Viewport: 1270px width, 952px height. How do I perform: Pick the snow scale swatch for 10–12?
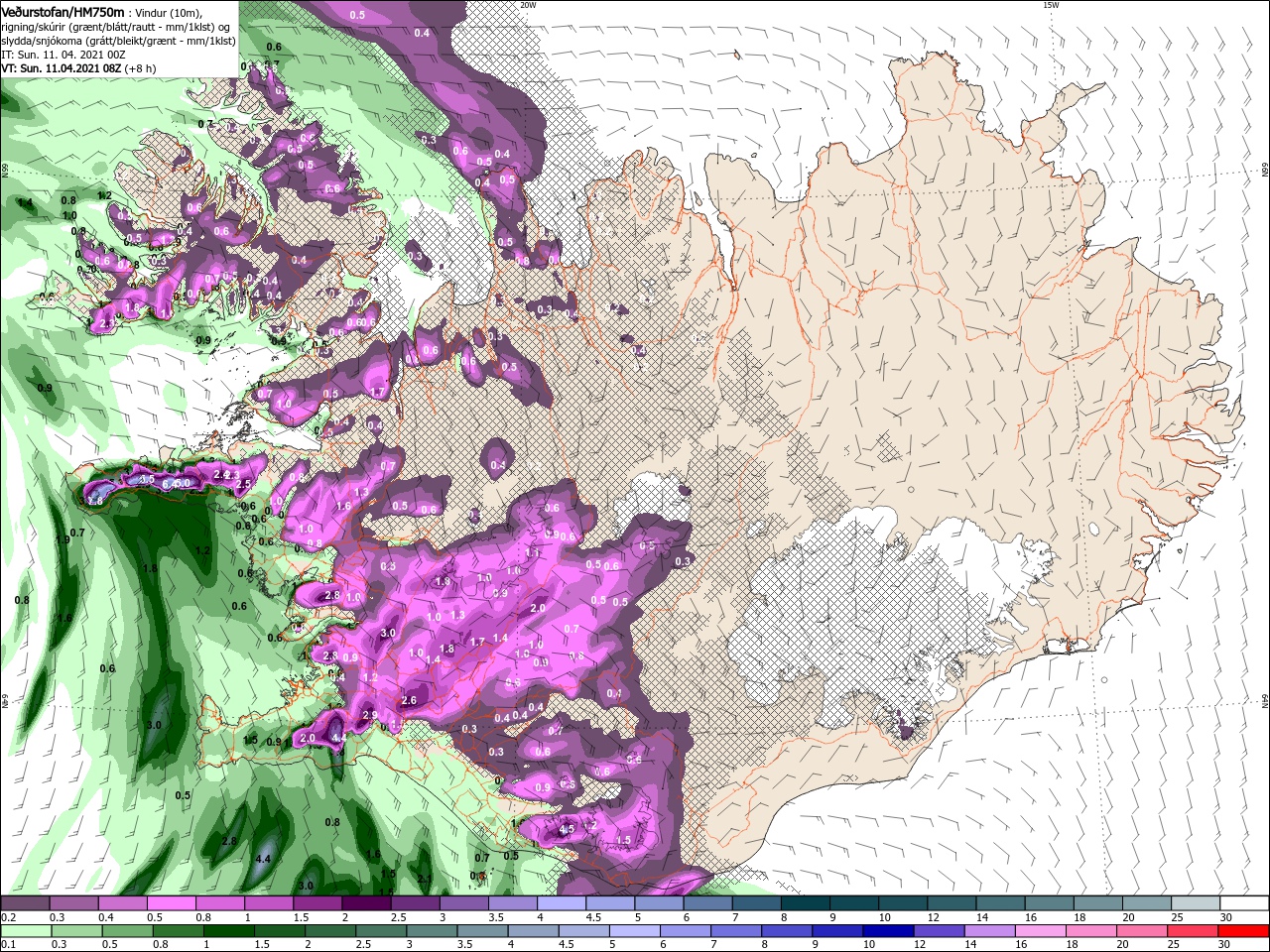[x=903, y=903]
